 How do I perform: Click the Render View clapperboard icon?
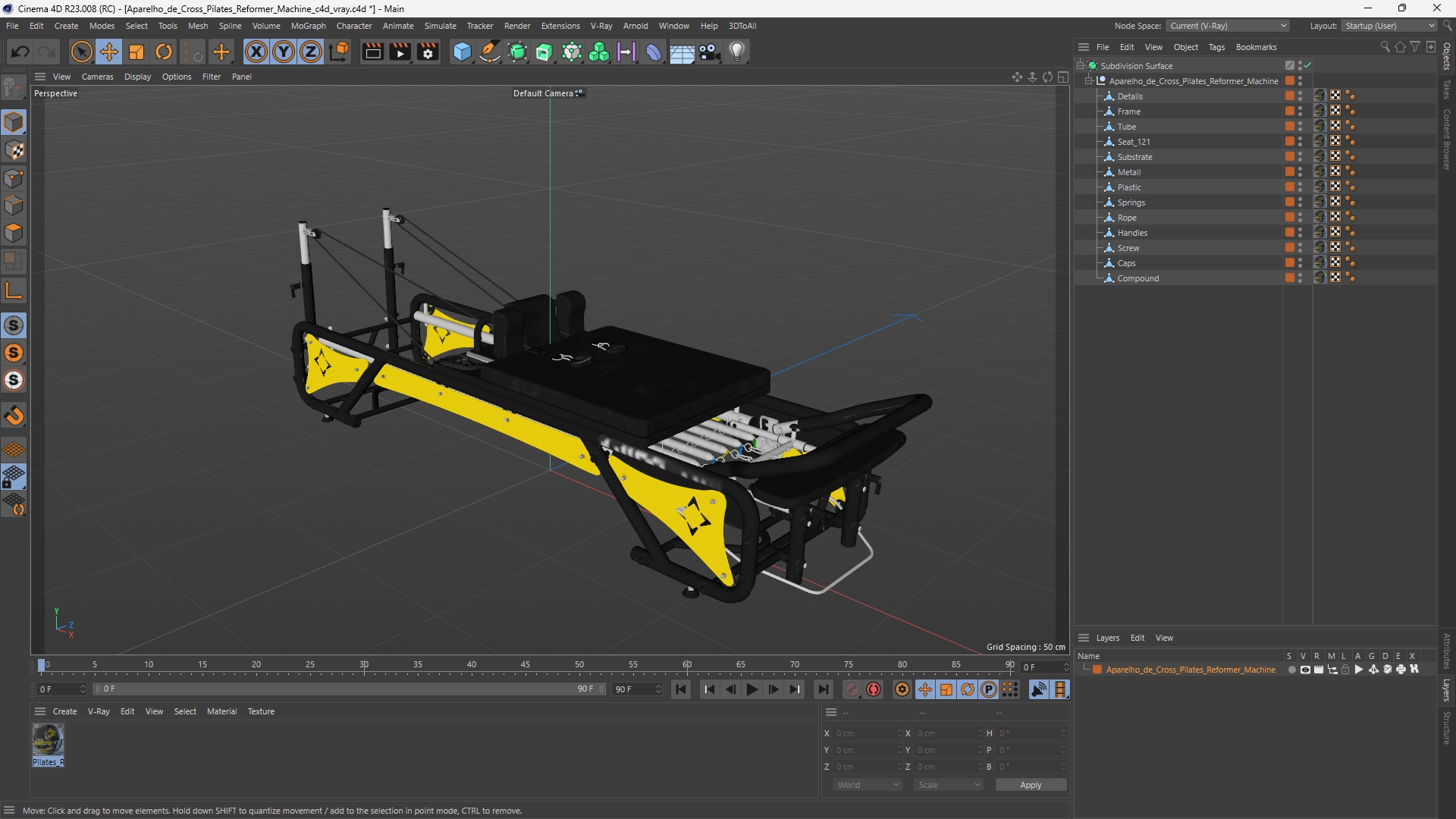pyautogui.click(x=372, y=52)
